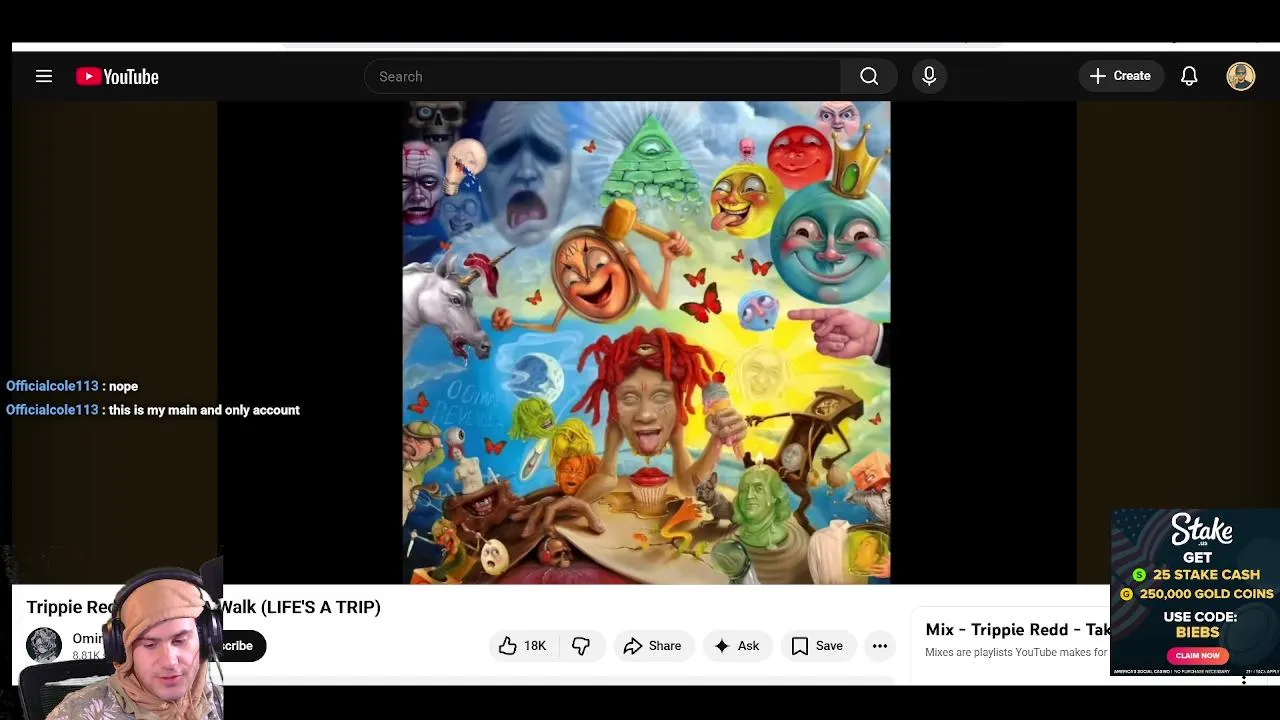Click the Subscribe button
Viewport: 1280px width, 720px height.
click(238, 645)
